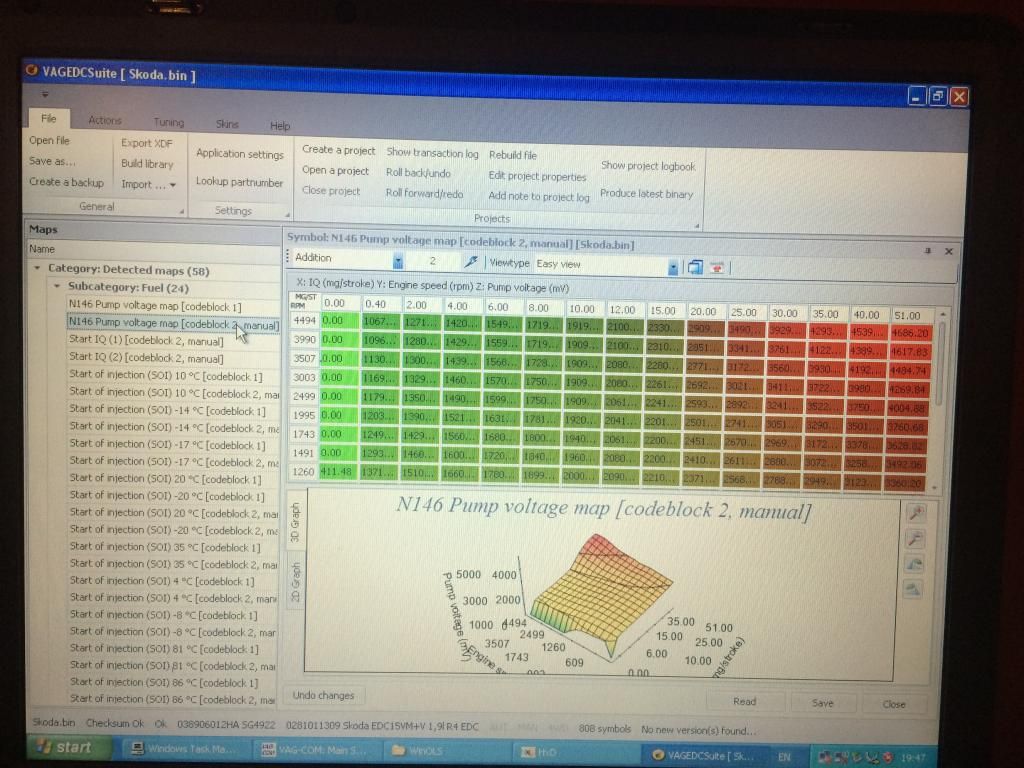1024x768 pixels.
Task: Open the Import dropdown arrow
Action: (x=173, y=185)
